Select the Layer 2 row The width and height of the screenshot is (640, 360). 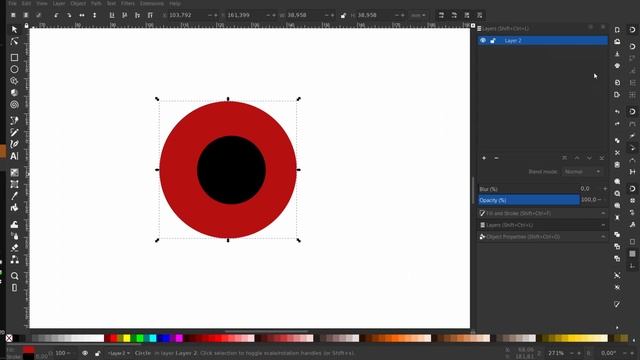[x=542, y=40]
